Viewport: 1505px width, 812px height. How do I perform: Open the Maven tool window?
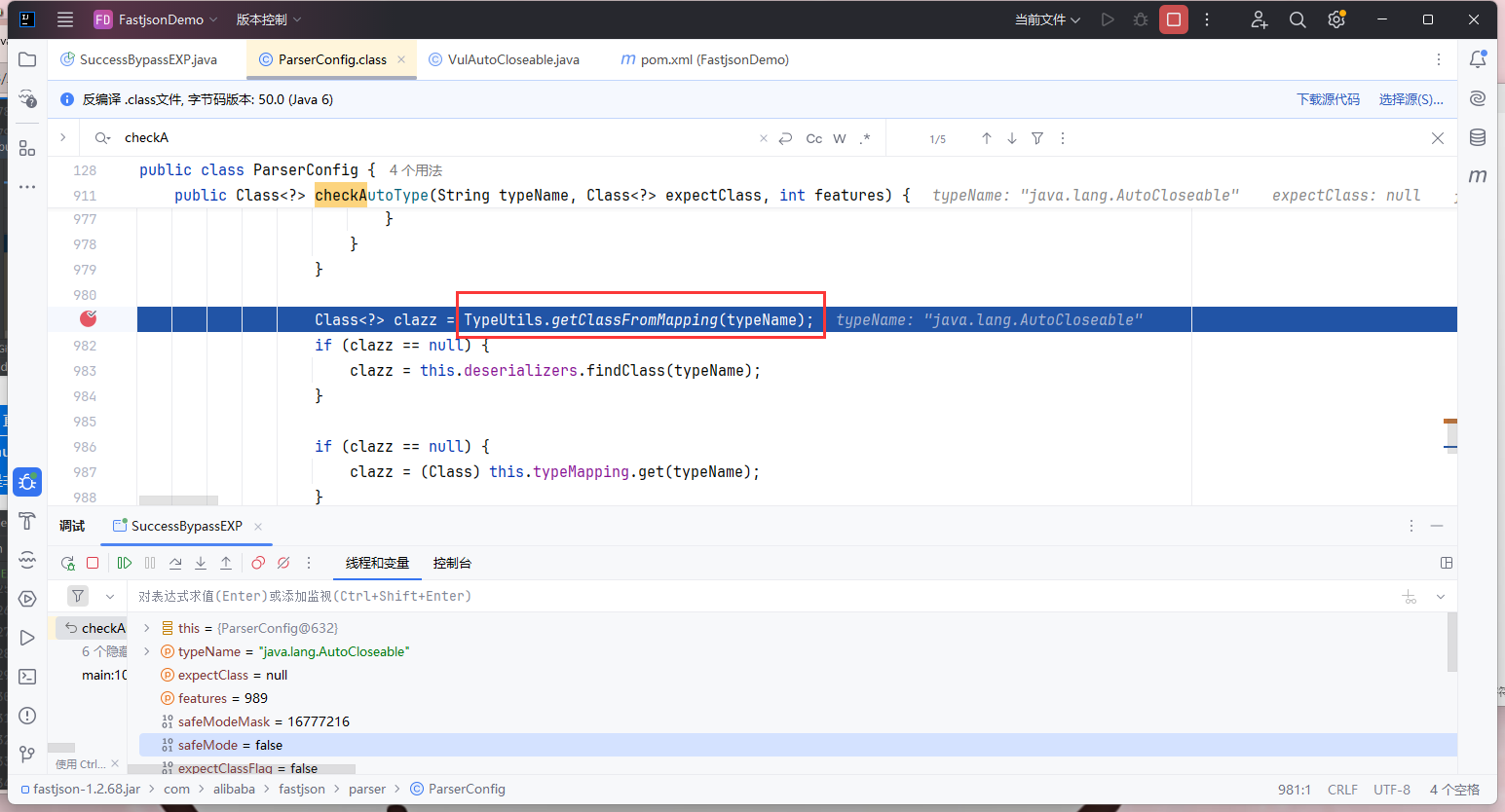click(1478, 176)
